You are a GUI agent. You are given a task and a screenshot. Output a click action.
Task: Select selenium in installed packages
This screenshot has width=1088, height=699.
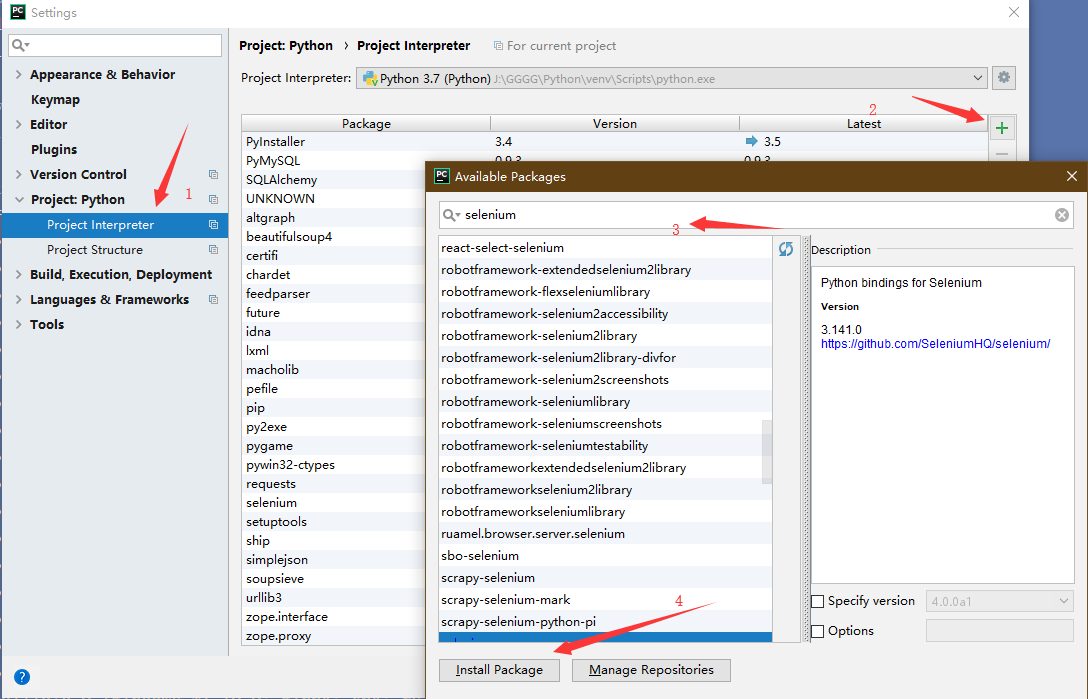[x=333, y=503]
